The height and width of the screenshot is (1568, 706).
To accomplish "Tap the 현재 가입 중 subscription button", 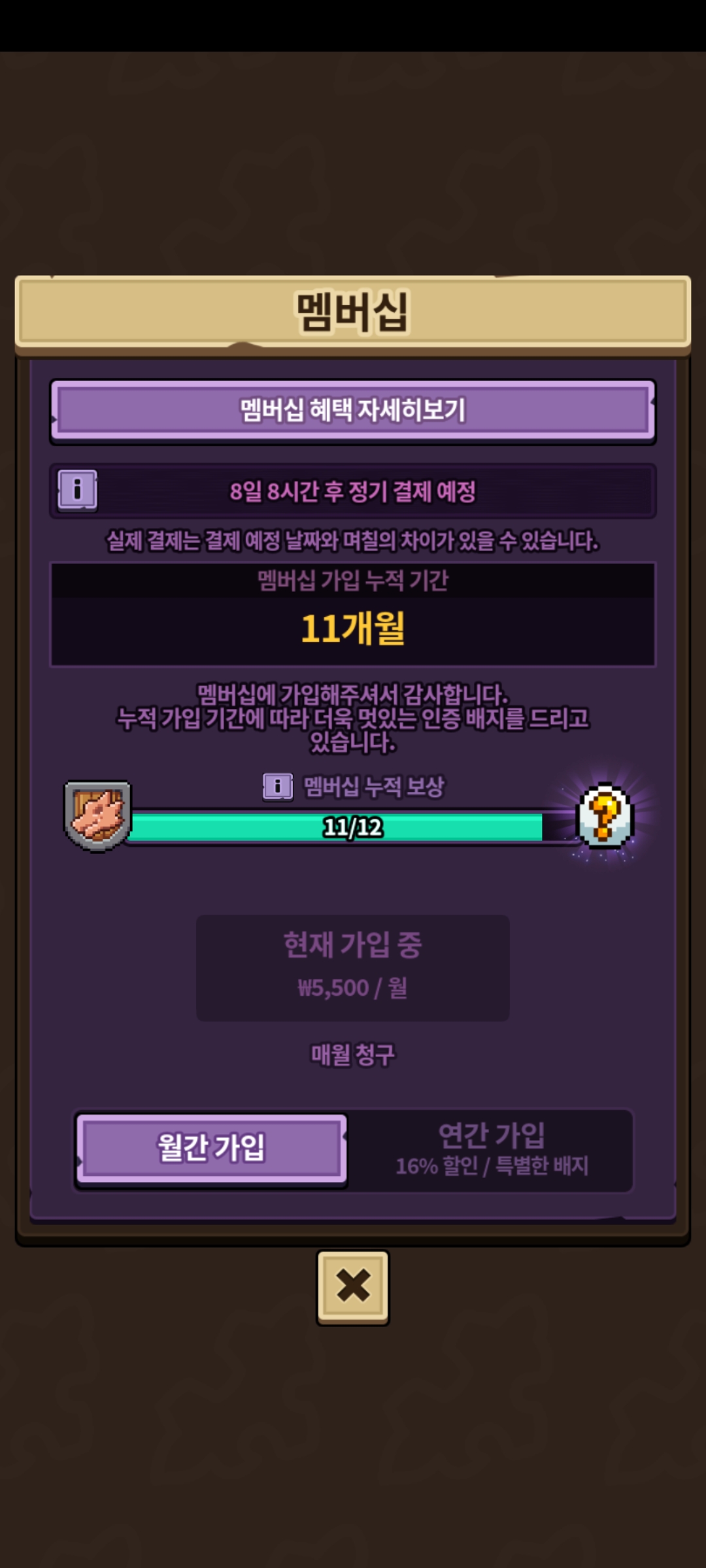I will [x=353, y=968].
